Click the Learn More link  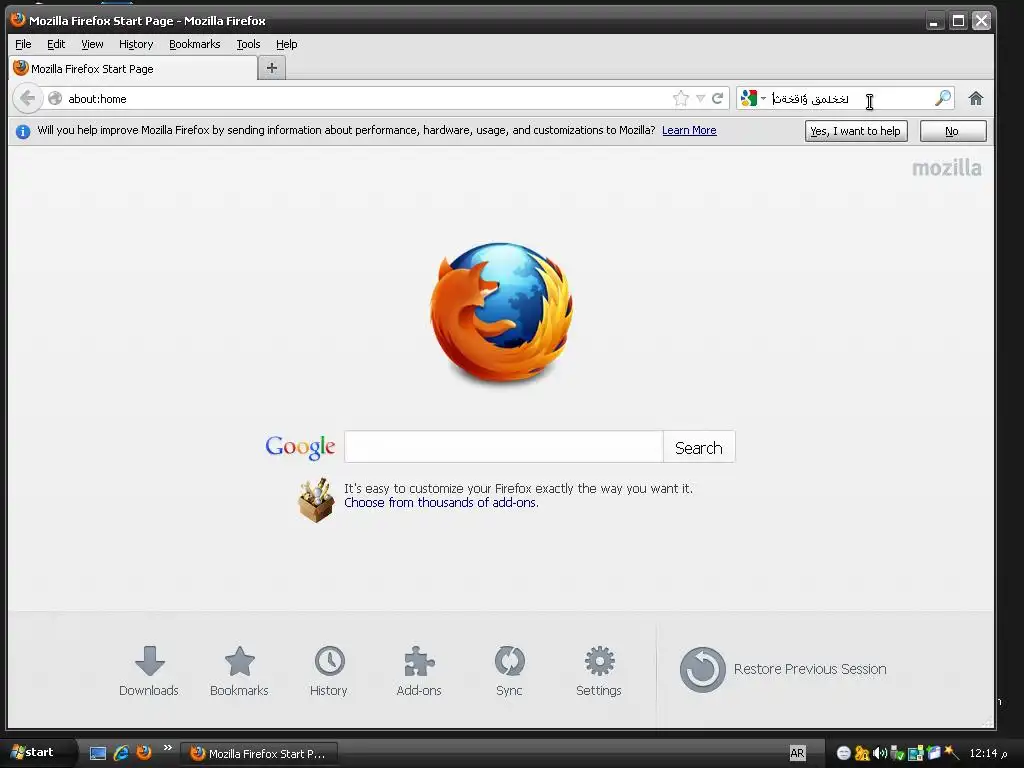click(689, 130)
